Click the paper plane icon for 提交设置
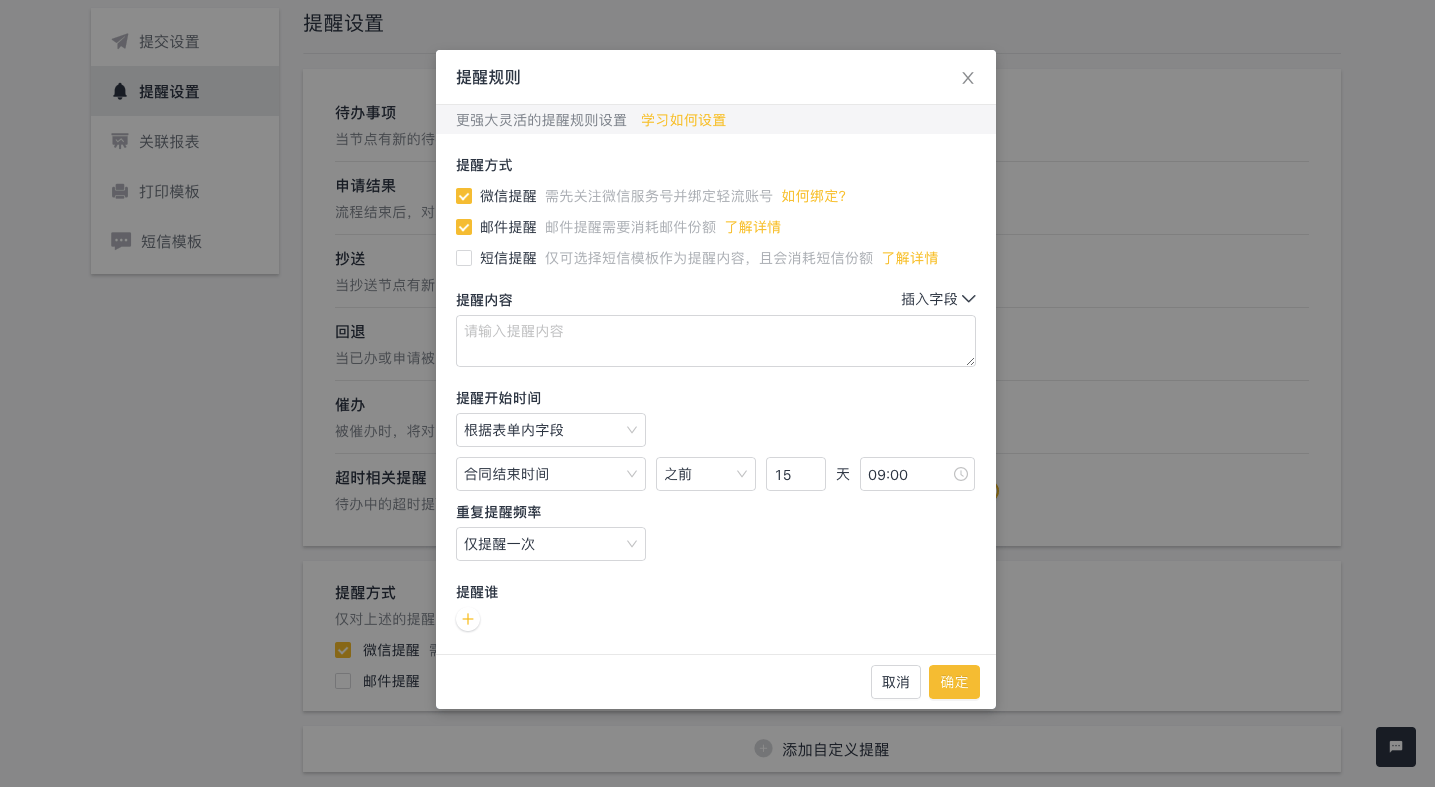This screenshot has height=787, width=1435. 120,41
